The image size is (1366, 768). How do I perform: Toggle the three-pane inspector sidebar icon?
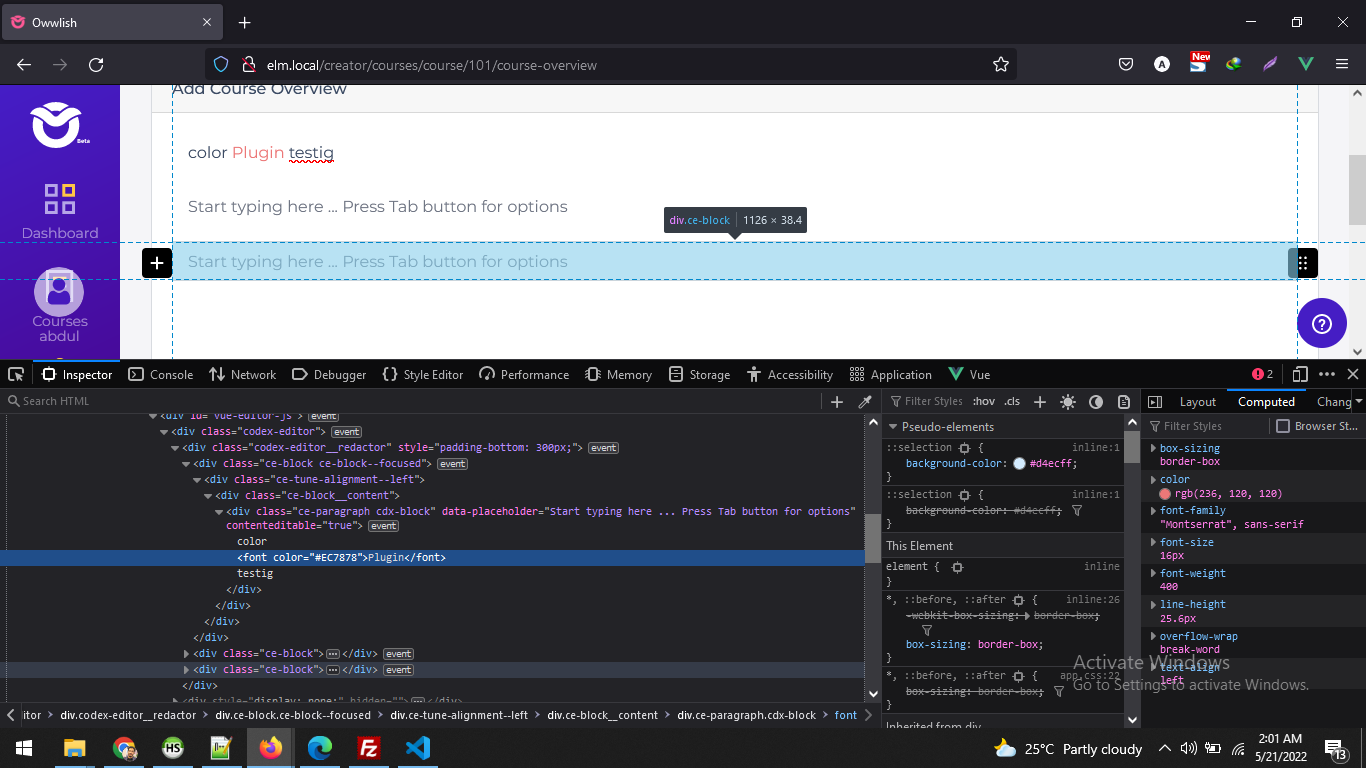(x=1155, y=401)
